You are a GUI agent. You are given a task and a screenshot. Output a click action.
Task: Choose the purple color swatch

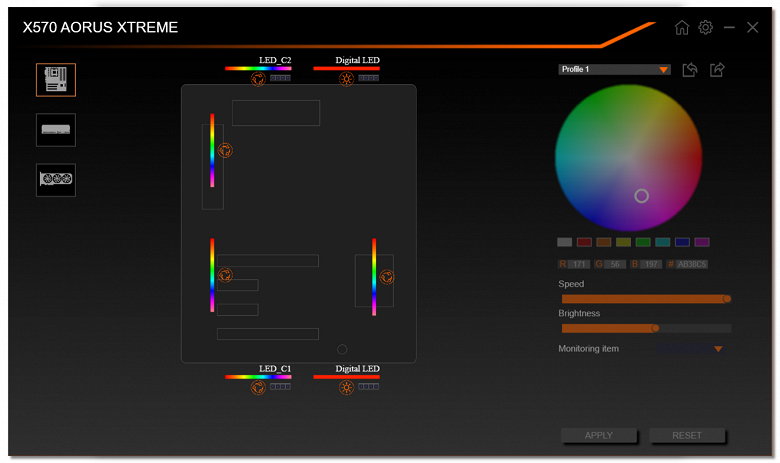point(702,242)
